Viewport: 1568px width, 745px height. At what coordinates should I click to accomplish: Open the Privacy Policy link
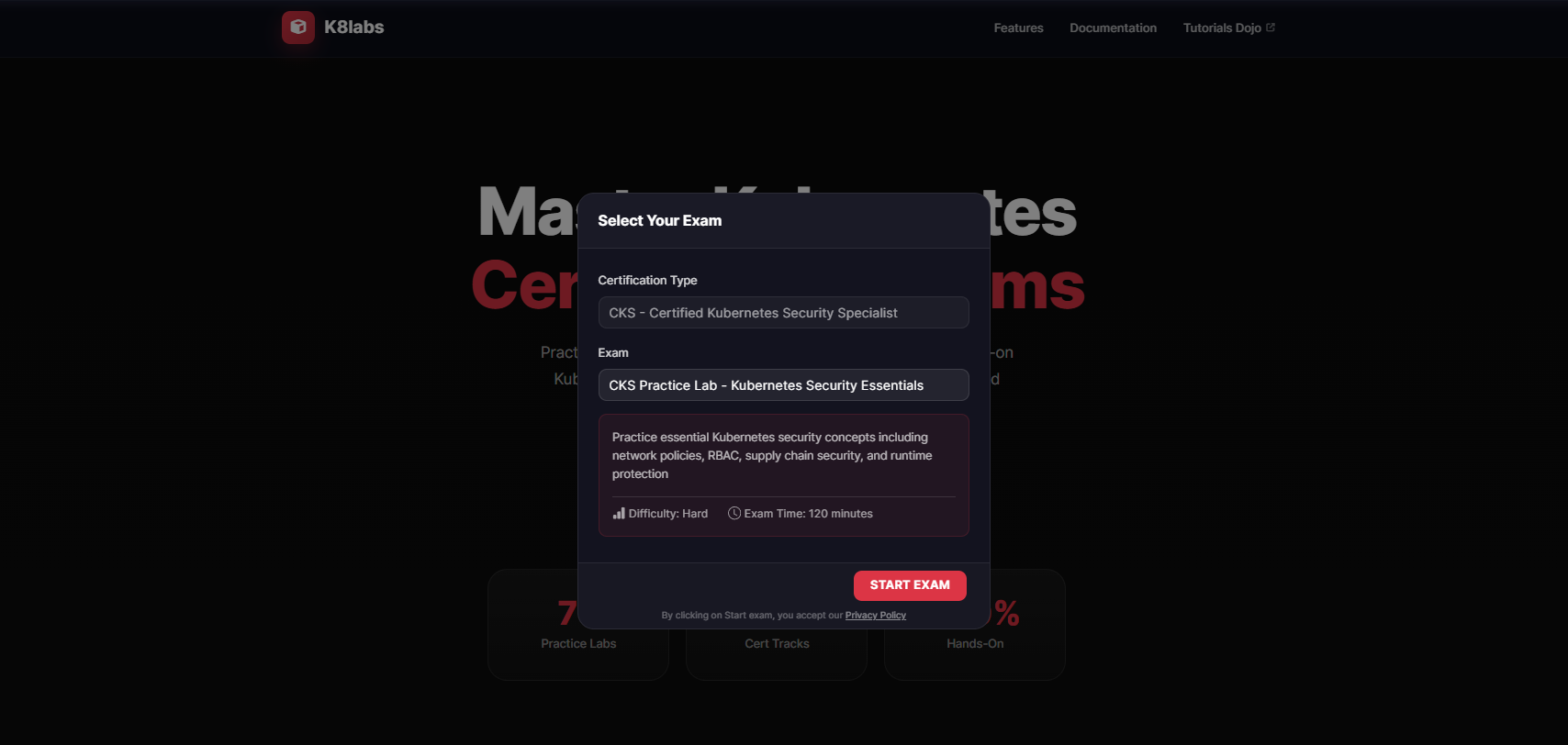pos(875,616)
